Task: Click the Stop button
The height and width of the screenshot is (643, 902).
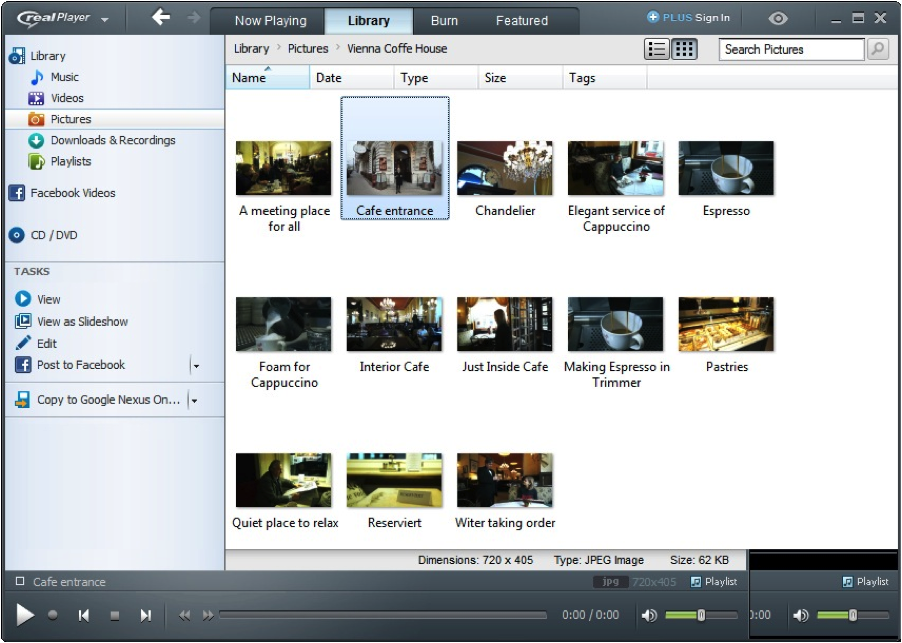Action: tap(114, 615)
